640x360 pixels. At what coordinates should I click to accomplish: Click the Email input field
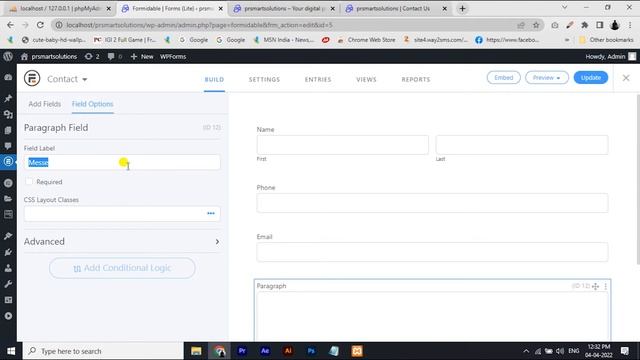432,252
